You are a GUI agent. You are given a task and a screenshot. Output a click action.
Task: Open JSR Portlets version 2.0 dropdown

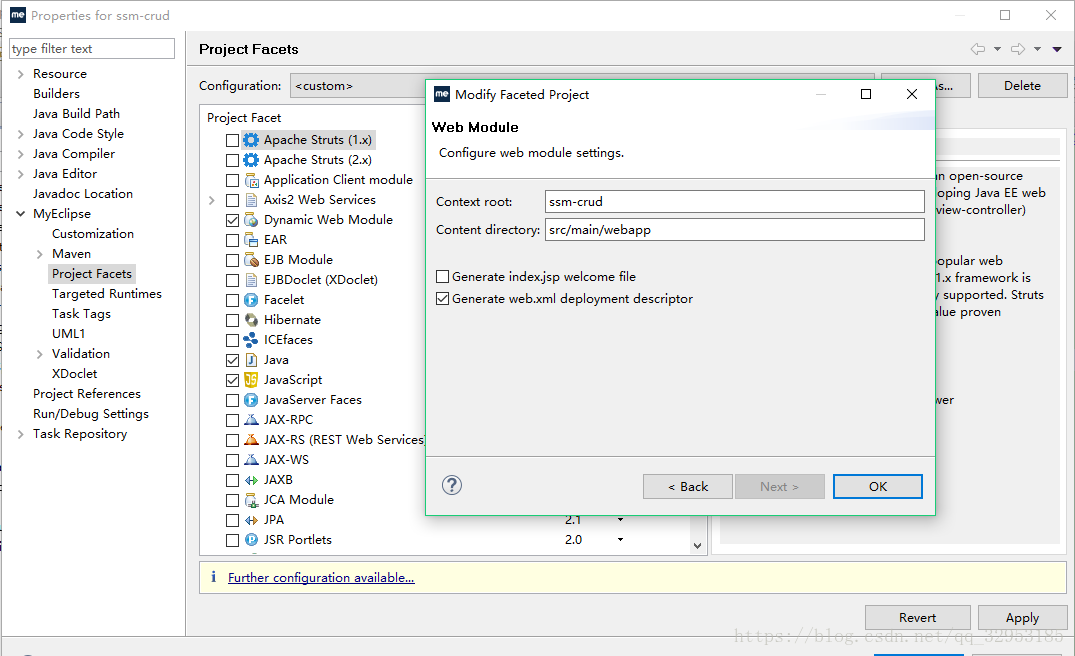coord(620,540)
